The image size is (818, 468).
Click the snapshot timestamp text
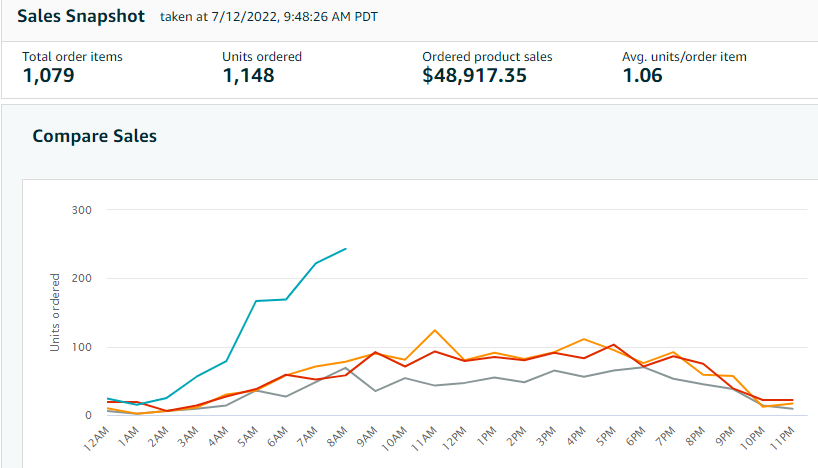pyautogui.click(x=269, y=17)
